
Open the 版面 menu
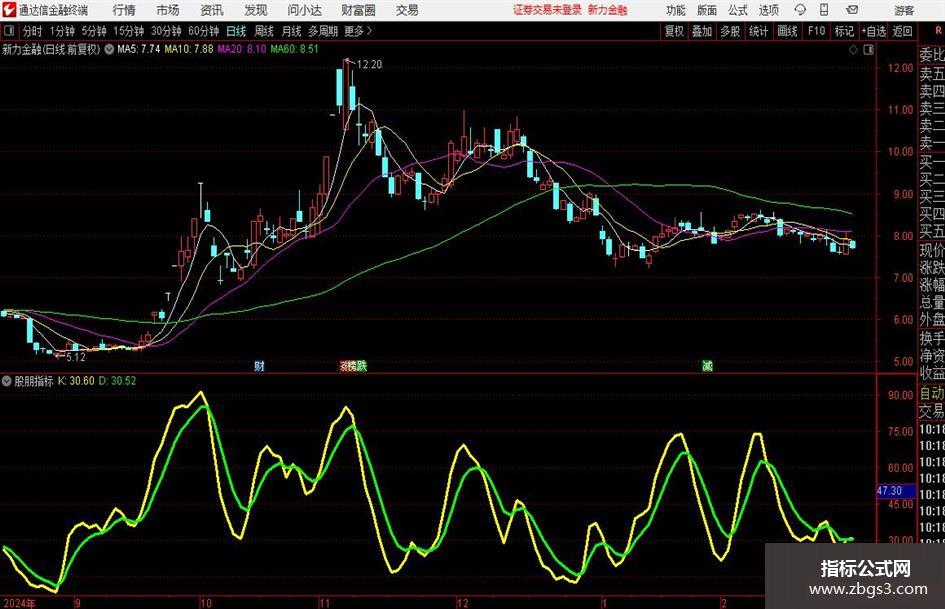coord(706,10)
